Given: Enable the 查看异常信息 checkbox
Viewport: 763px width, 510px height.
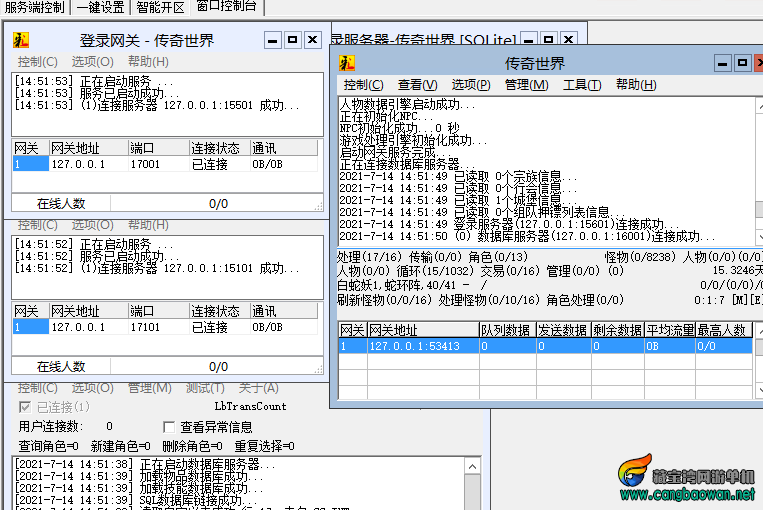Looking at the screenshot, I should coord(169,427).
